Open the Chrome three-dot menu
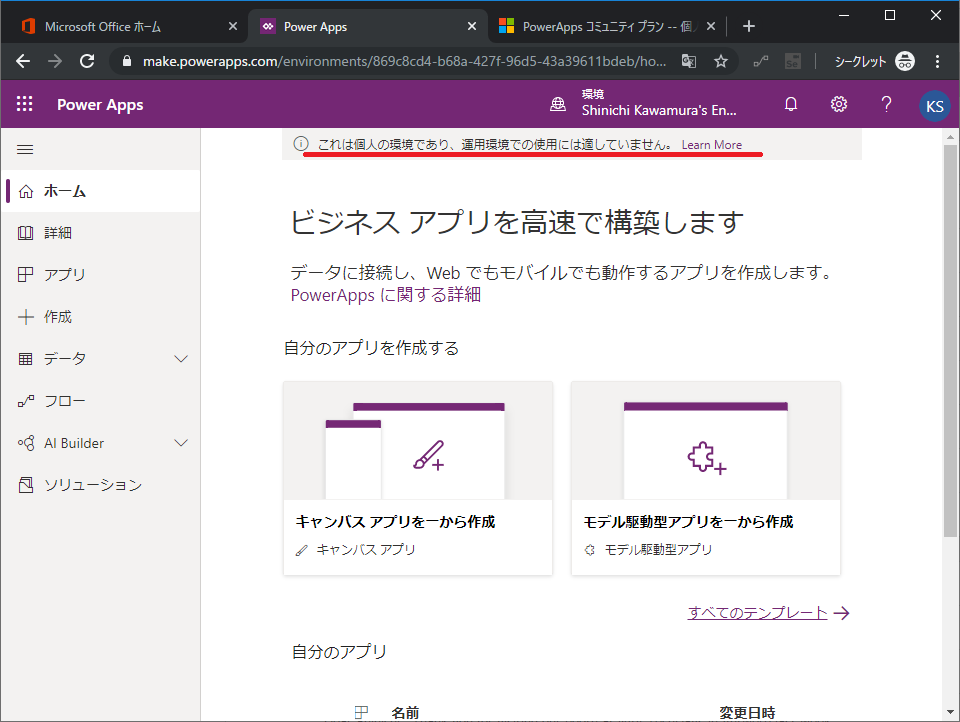 tap(937, 61)
